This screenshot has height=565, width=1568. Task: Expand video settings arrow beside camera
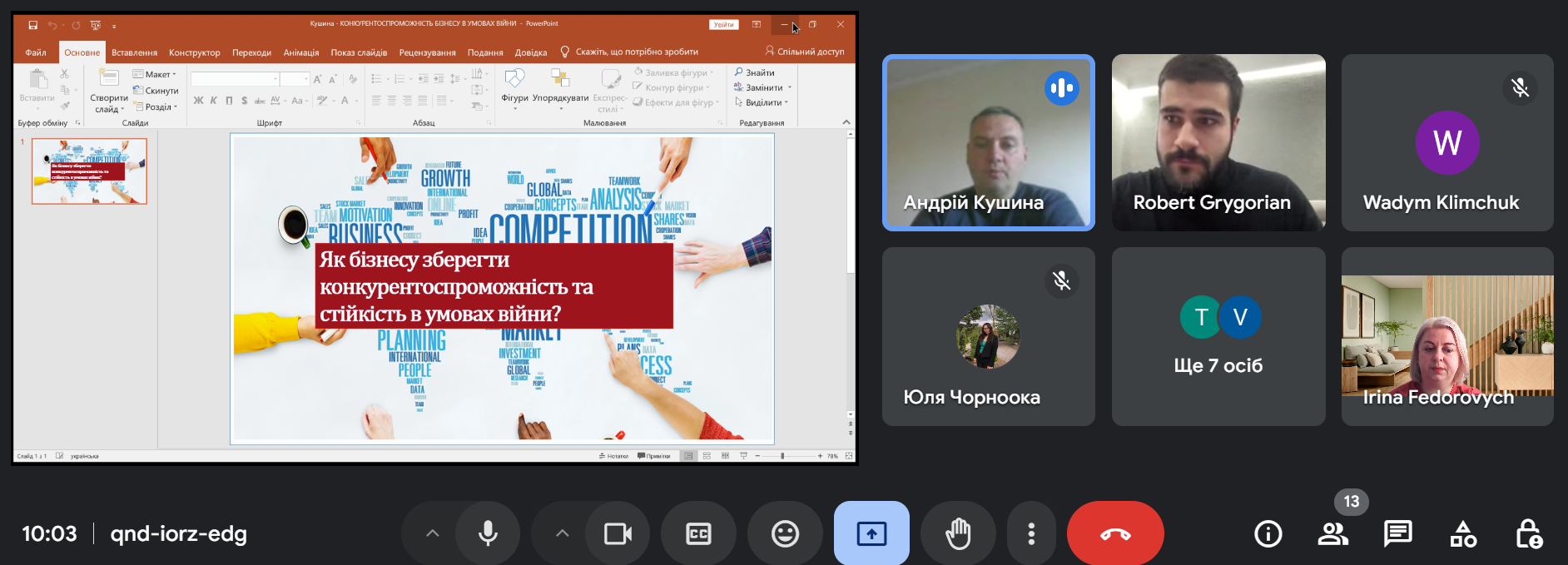(x=563, y=533)
